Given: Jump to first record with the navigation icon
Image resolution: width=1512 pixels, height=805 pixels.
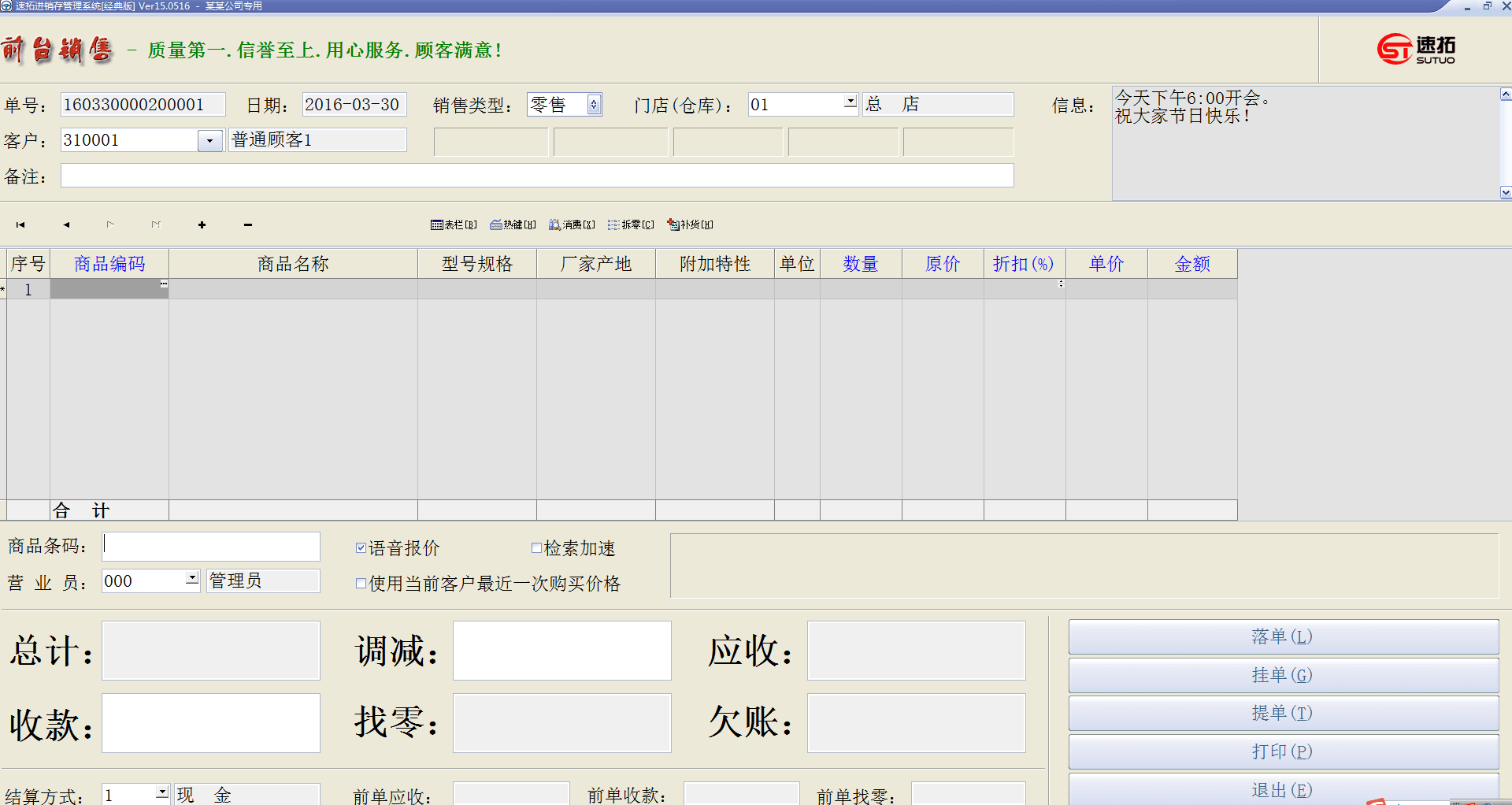Looking at the screenshot, I should tap(20, 224).
